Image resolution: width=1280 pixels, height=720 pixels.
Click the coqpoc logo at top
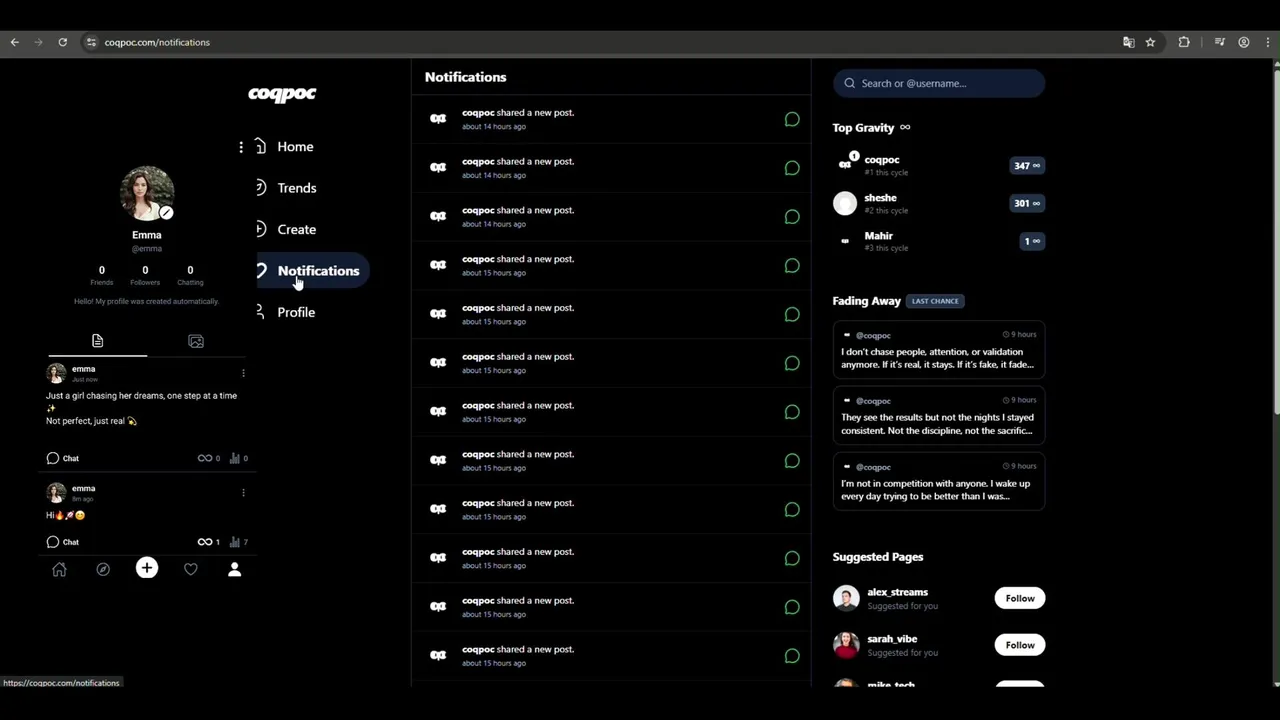(282, 94)
